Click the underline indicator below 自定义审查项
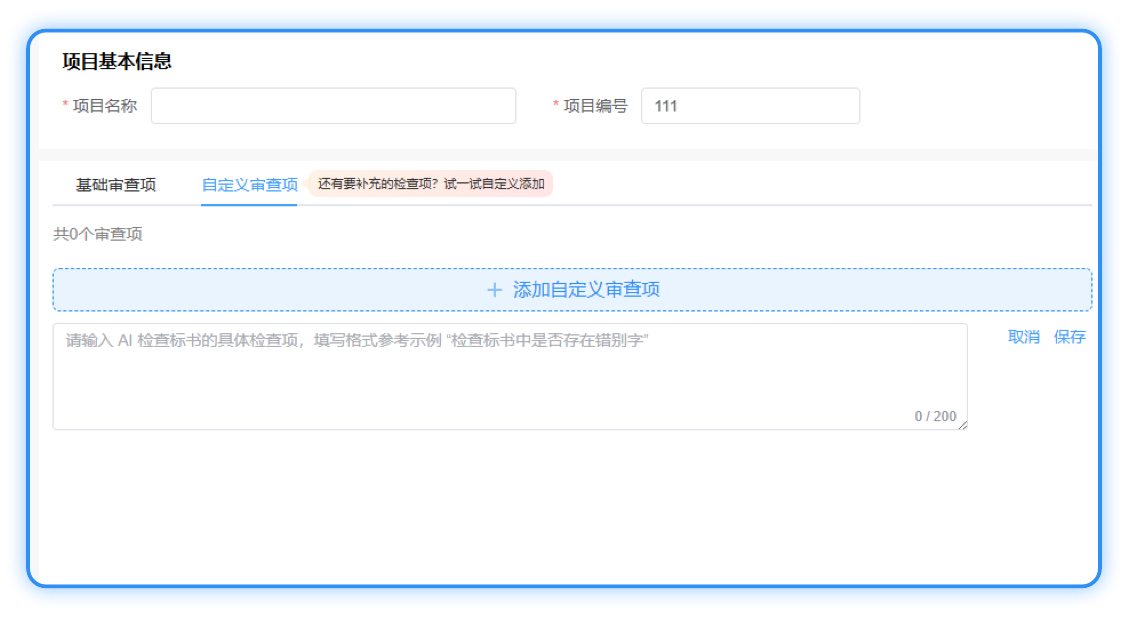This screenshot has width=1128, height=620. [x=249, y=204]
